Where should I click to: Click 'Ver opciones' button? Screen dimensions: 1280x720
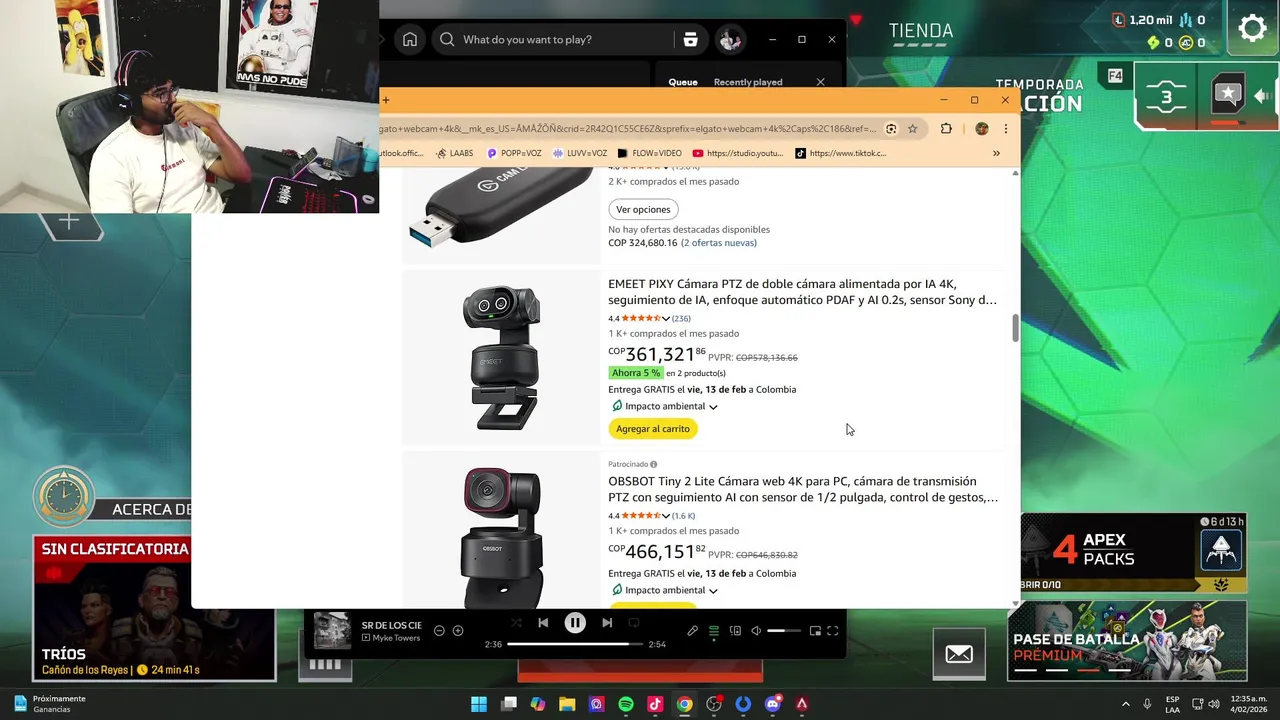tap(643, 209)
